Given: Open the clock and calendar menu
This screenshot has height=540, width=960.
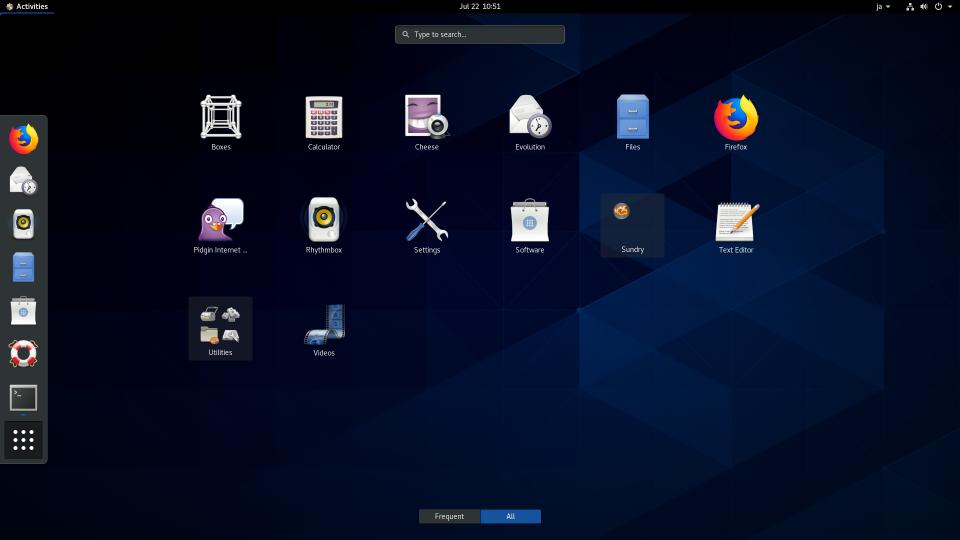Looking at the screenshot, I should tap(480, 6).
